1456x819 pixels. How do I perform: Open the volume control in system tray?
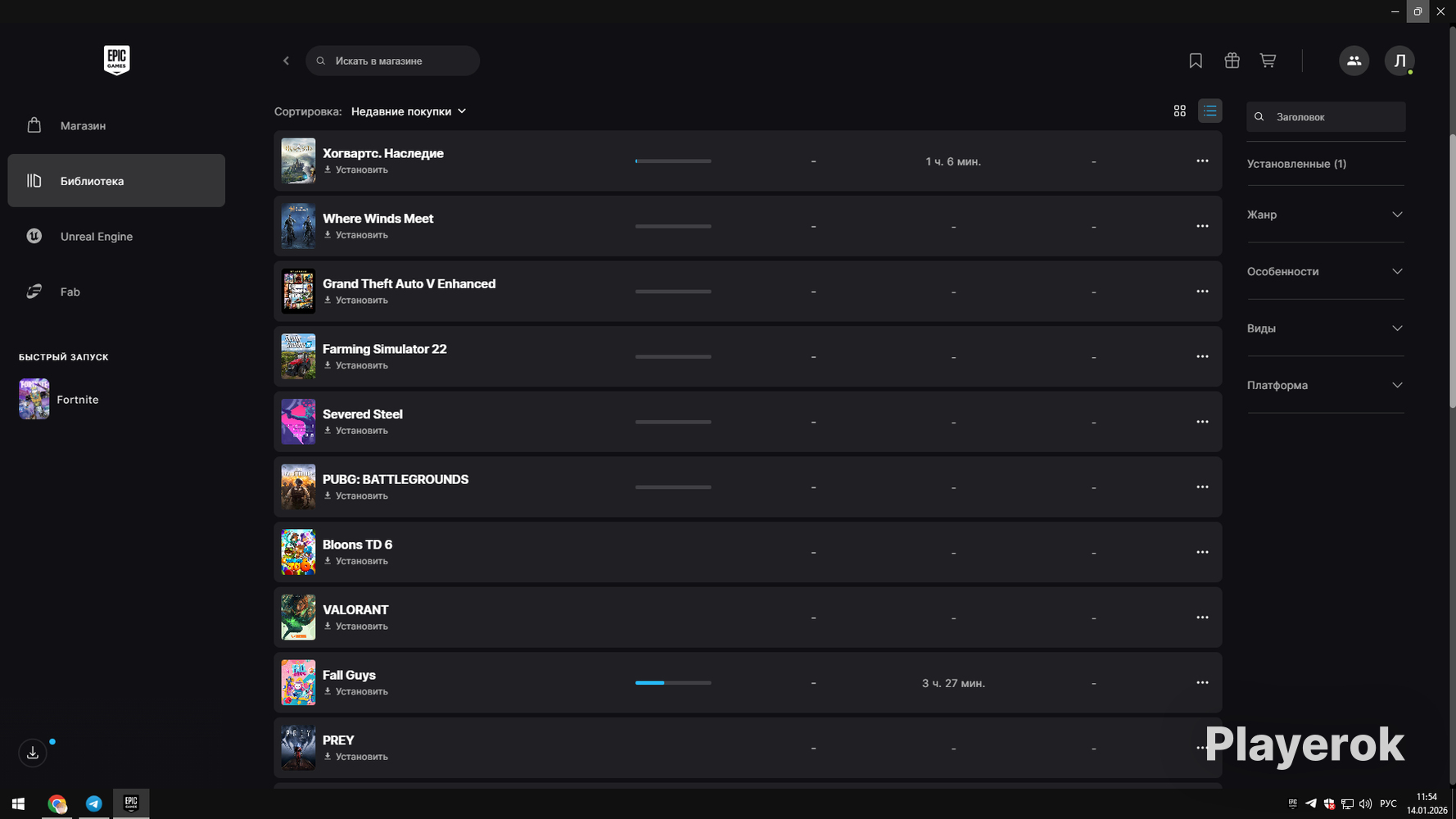1365,804
